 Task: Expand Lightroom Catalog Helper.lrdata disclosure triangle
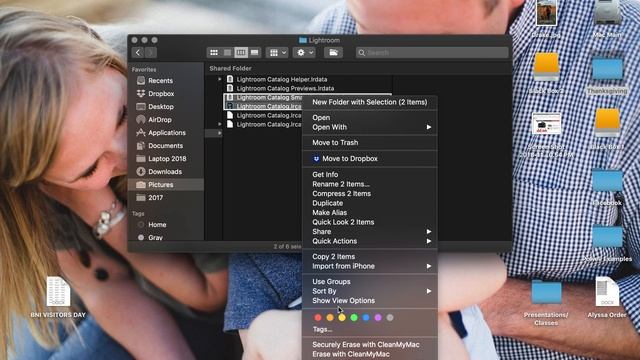pyautogui.click(x=220, y=80)
